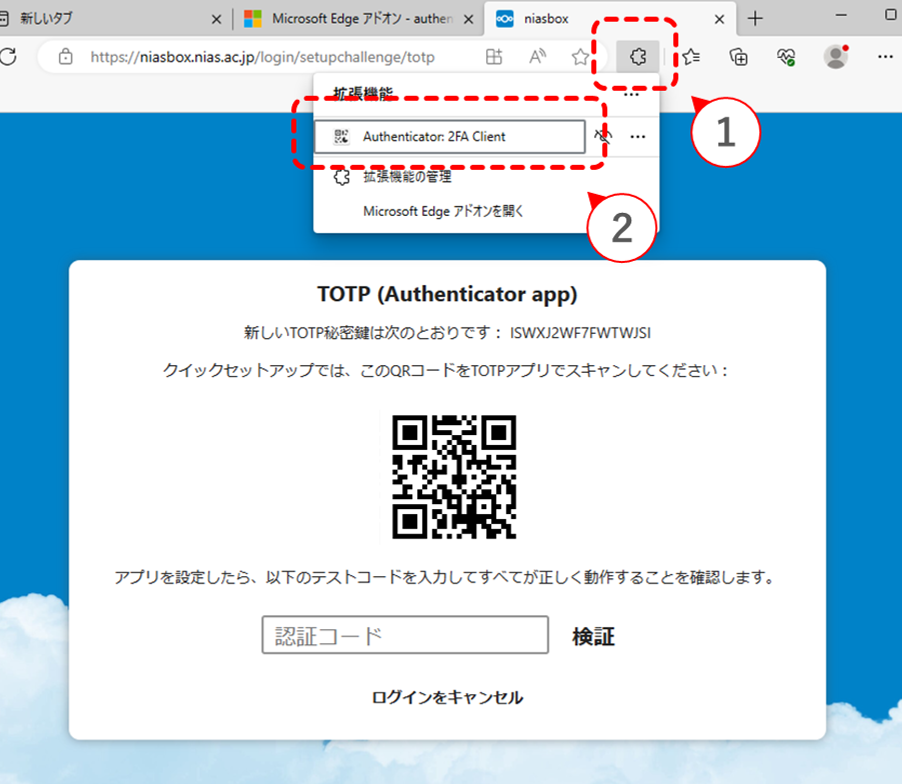Open extensions panel header more options
The image size is (902, 784).
point(631,94)
